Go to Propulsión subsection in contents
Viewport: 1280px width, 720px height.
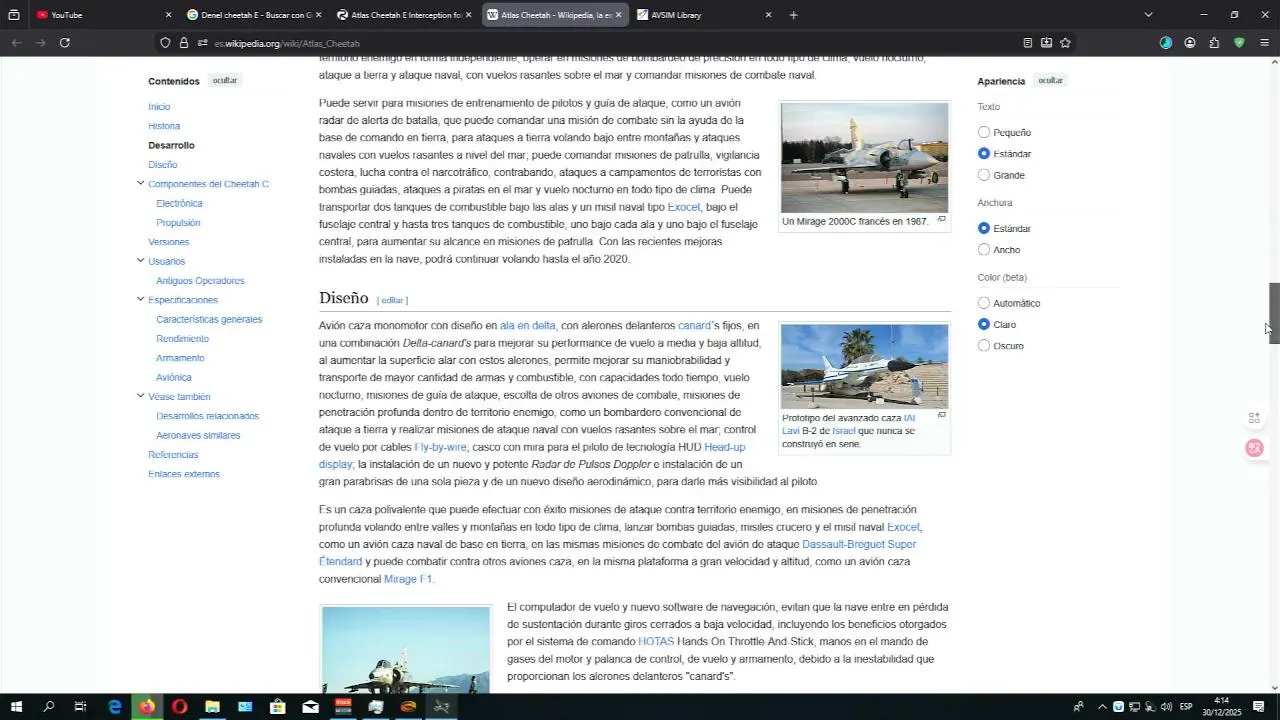point(178,223)
